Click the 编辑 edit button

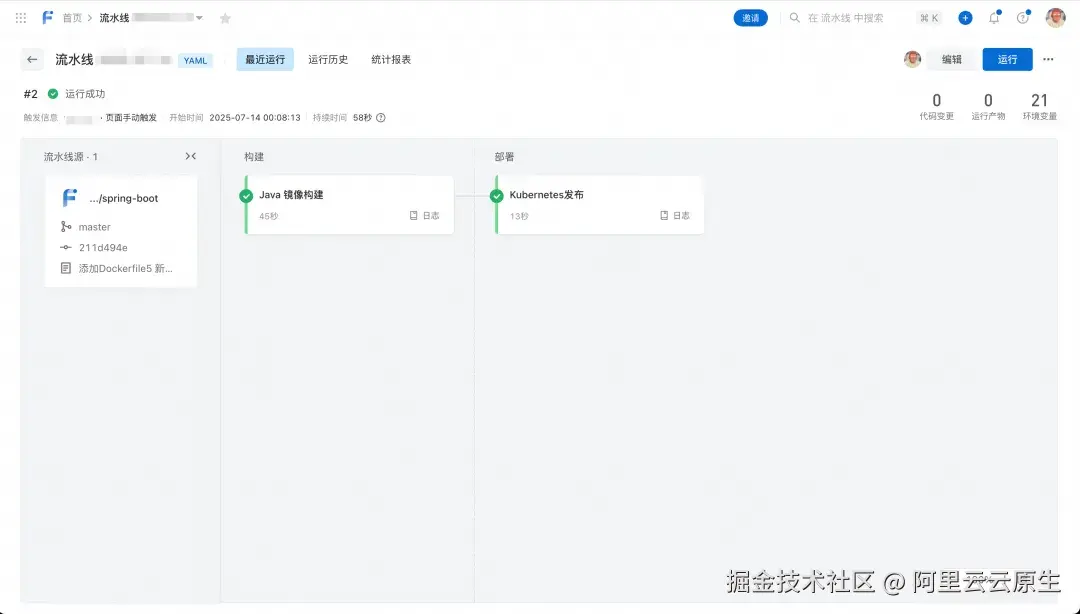click(951, 59)
